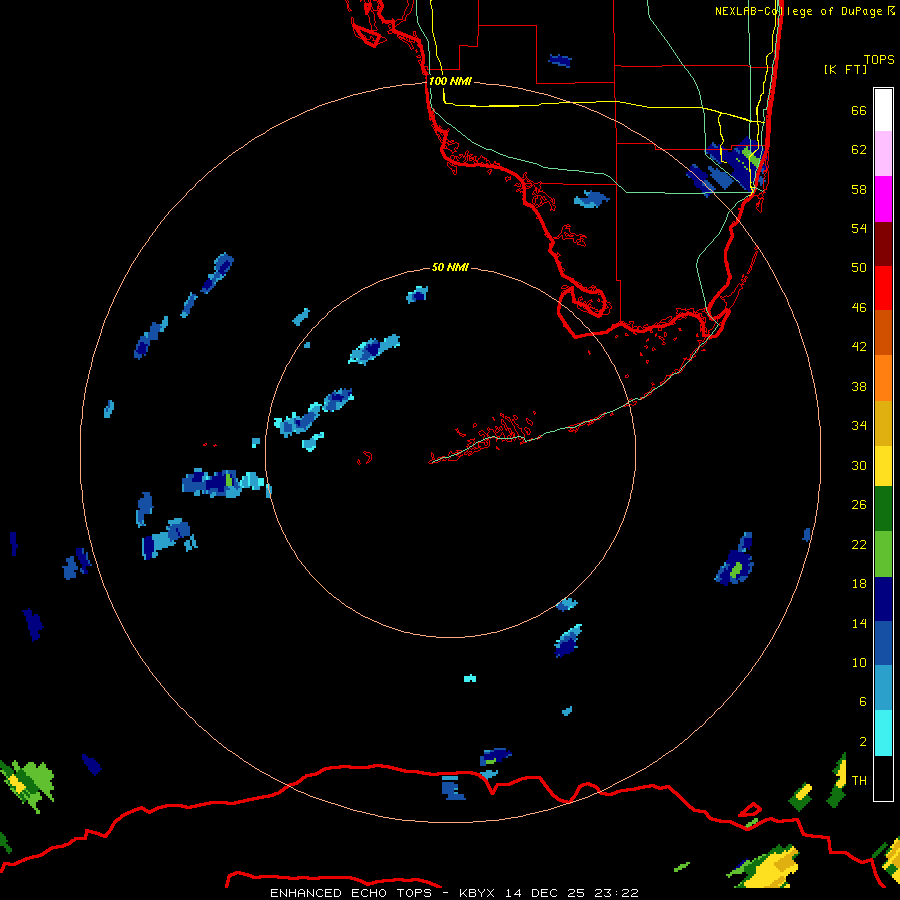Click the '50 NMI' range ring label
900x900 pixels.
coord(450,267)
